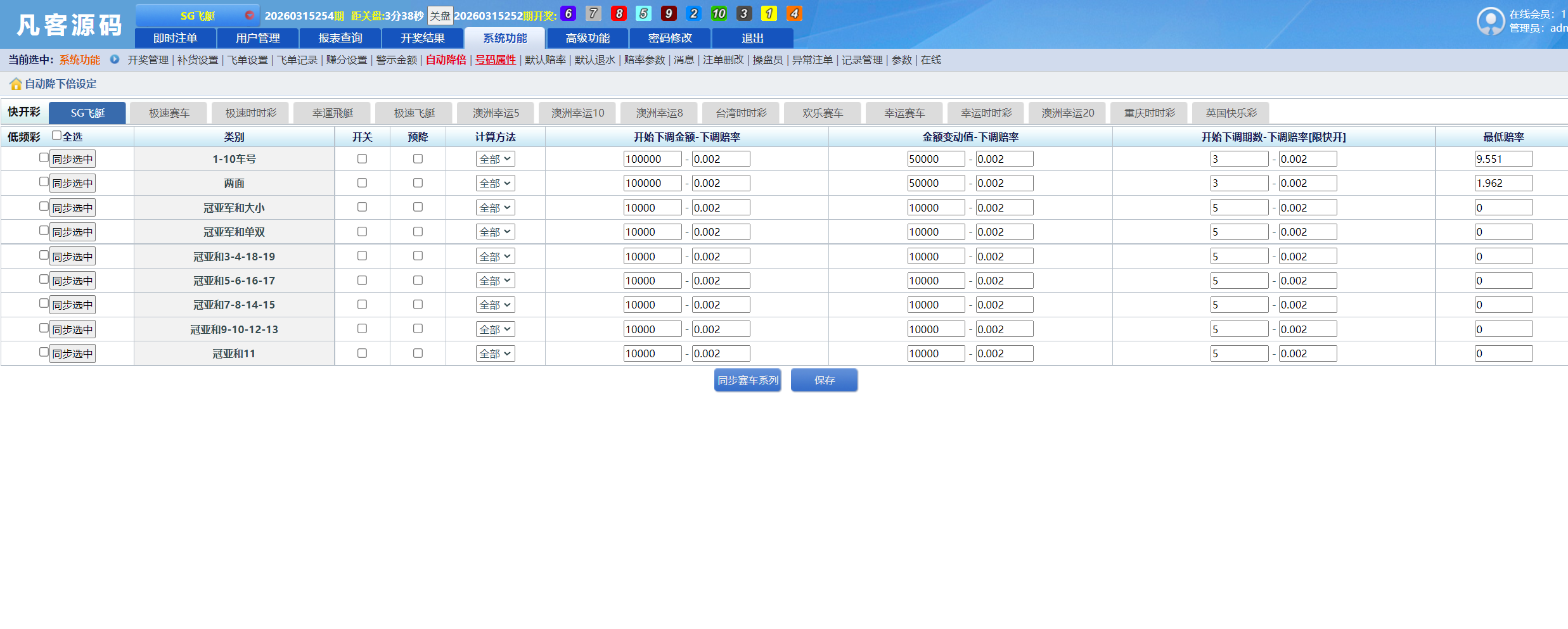Open the 用户管理 menu
This screenshot has height=629, width=1568.
click(x=258, y=38)
